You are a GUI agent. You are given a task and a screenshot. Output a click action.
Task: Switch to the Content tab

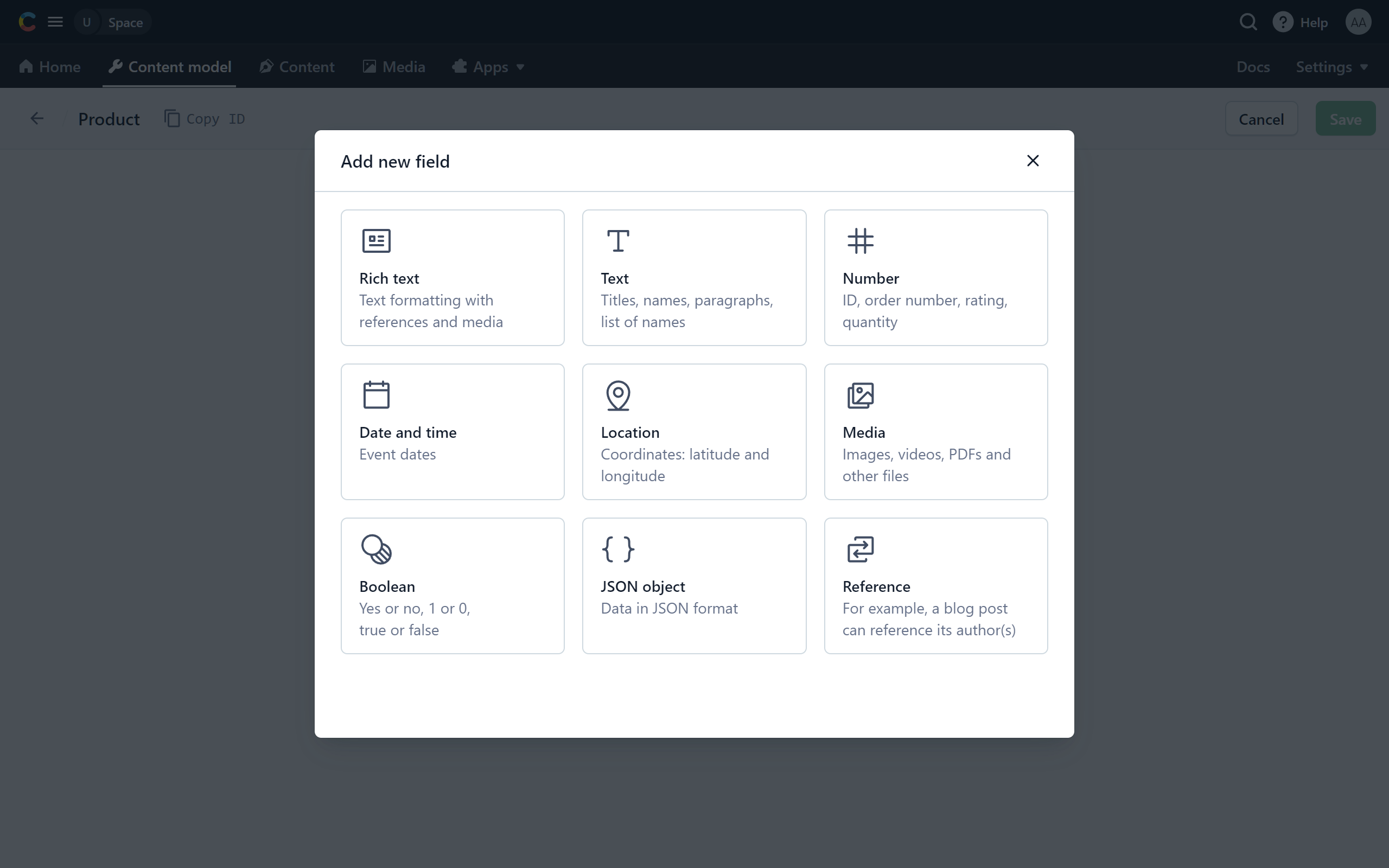coord(297,67)
